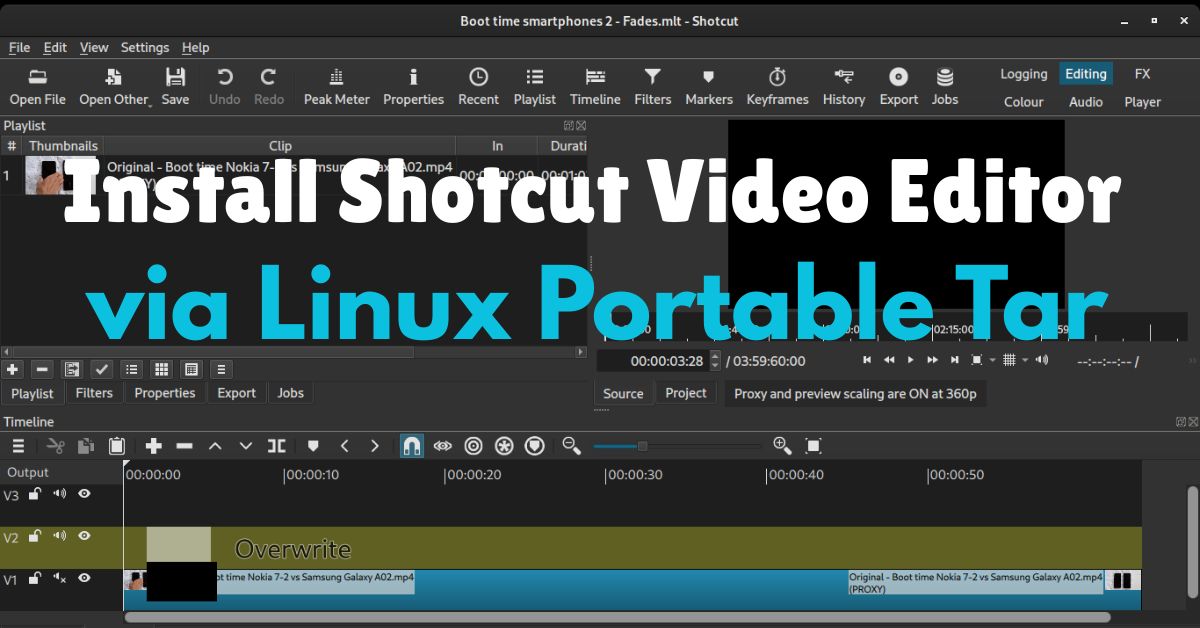Open the playlist hamburger menu
The height and width of the screenshot is (628, 1200).
(221, 369)
